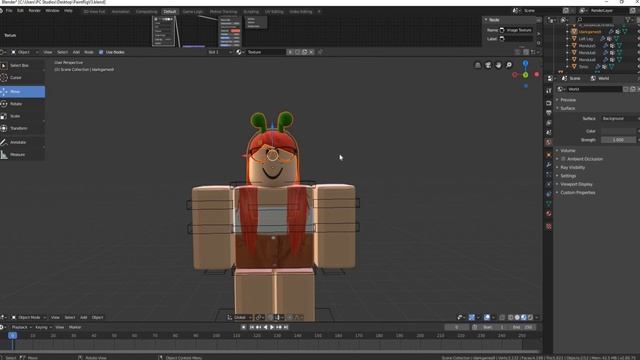The image size is (640, 360).
Task: Toggle viewport overlays button
Action: tap(487, 317)
